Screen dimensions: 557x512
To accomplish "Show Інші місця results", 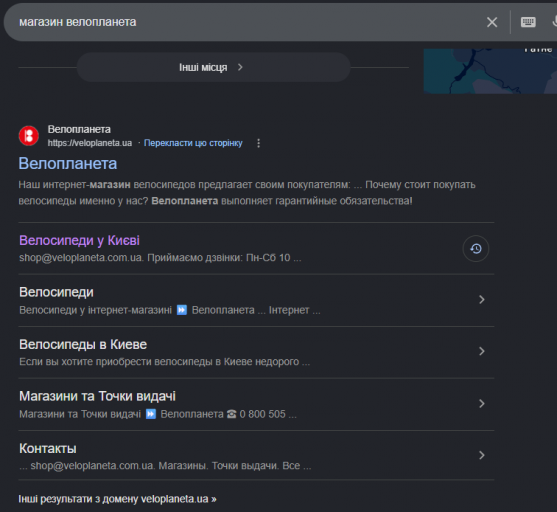I will pyautogui.click(x=213, y=67).
